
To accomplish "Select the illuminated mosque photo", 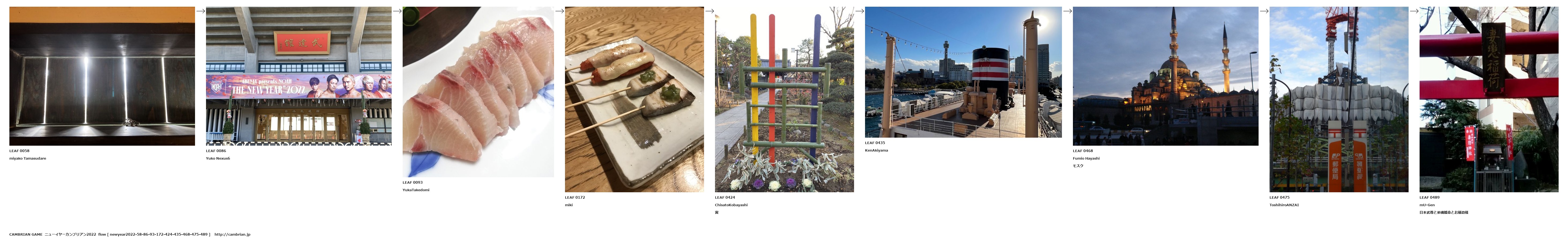I will [1165, 76].
